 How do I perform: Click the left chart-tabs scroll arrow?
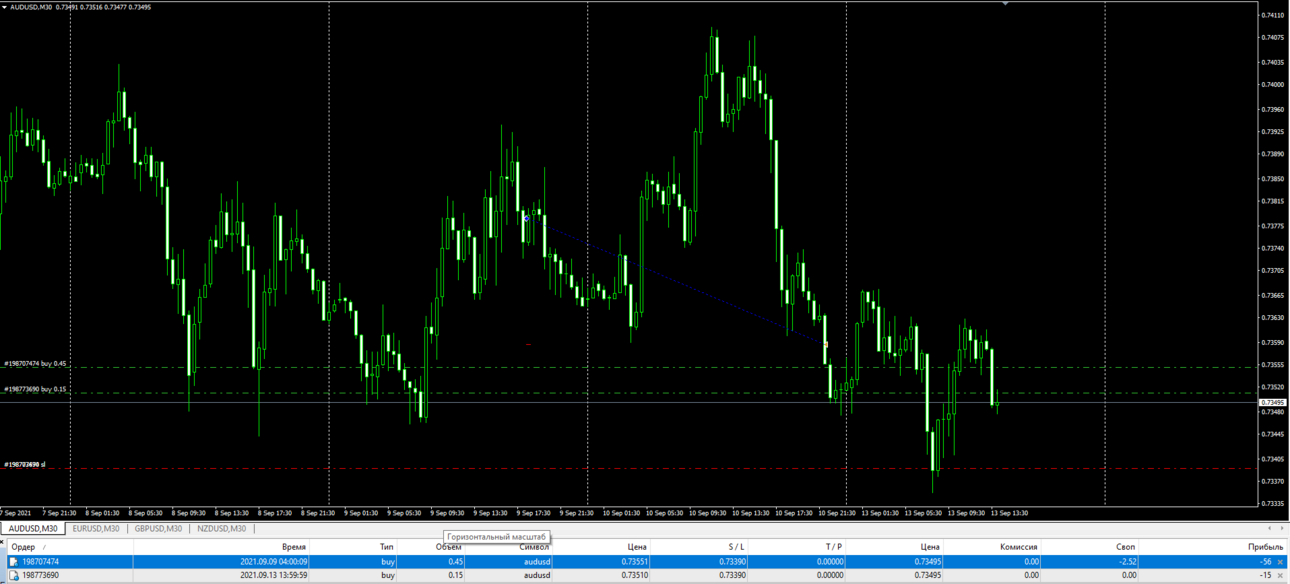(1270, 528)
